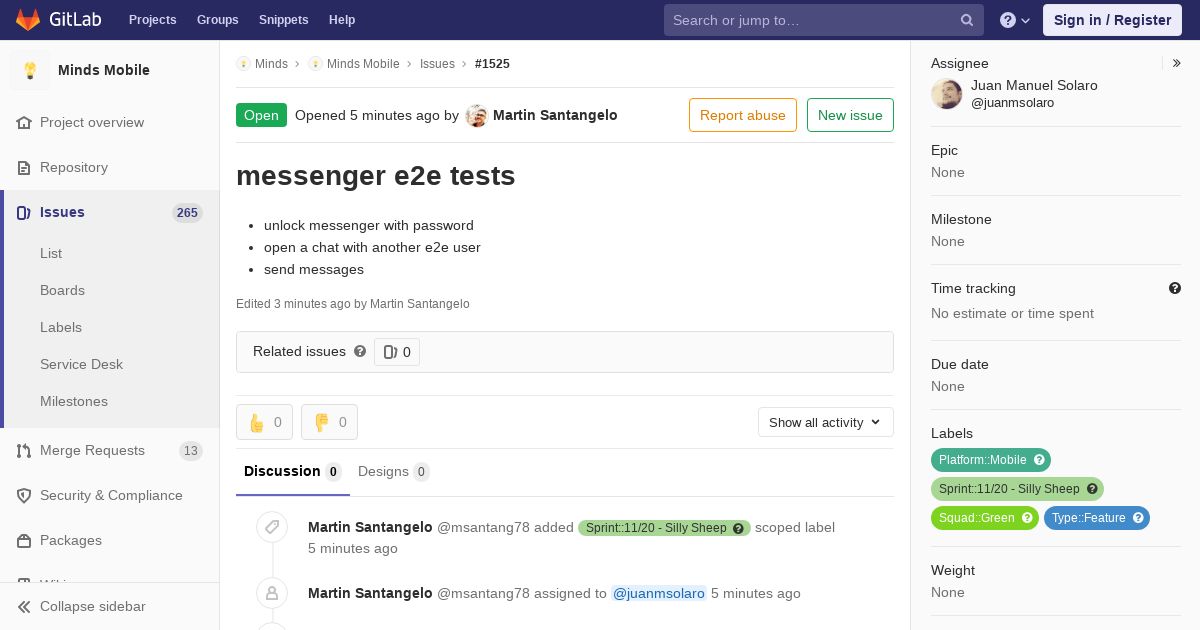1200x630 pixels.
Task: Open Boards in sidebar
Action: point(62,290)
